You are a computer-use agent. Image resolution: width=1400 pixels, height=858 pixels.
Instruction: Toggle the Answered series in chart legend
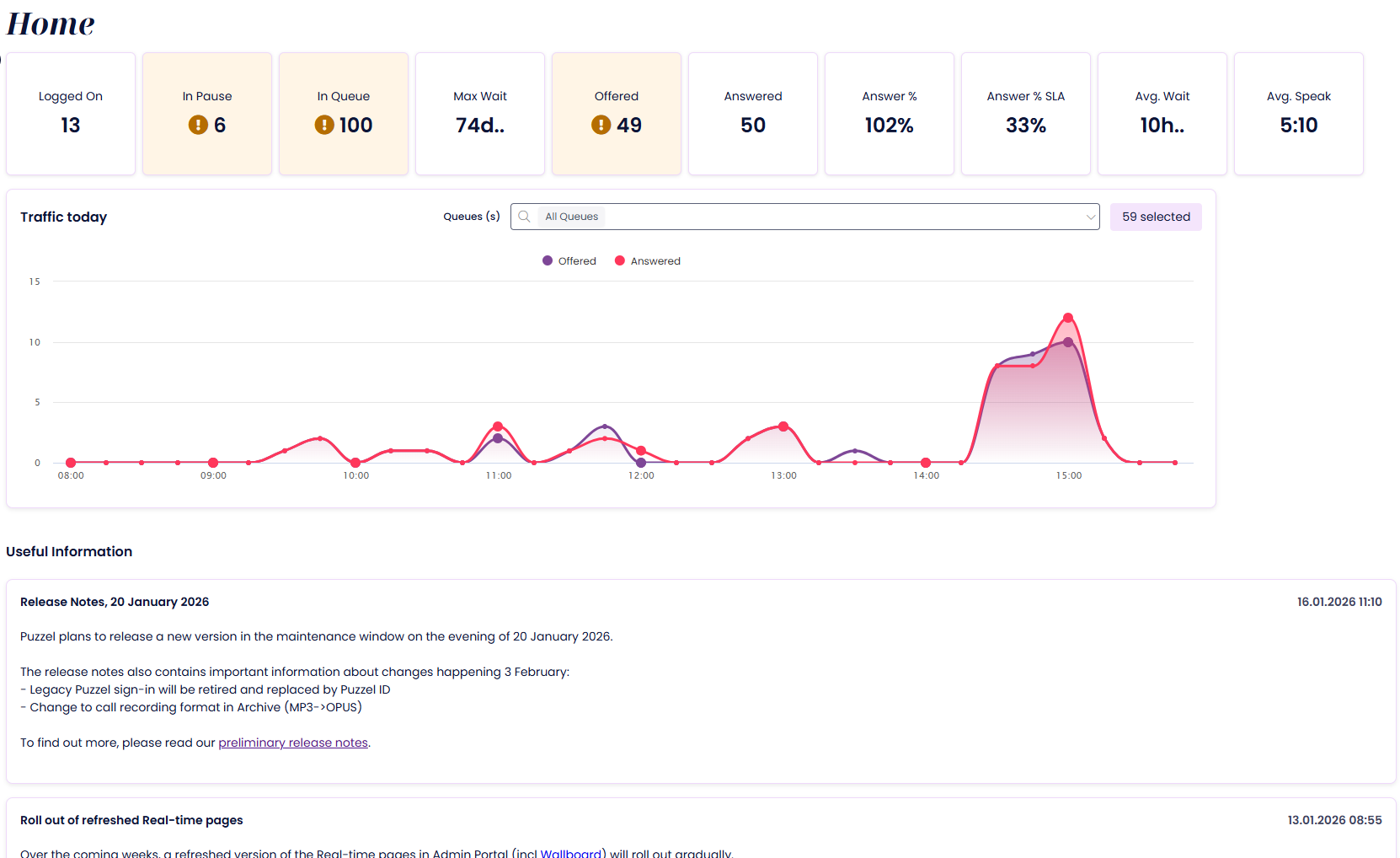[x=648, y=261]
